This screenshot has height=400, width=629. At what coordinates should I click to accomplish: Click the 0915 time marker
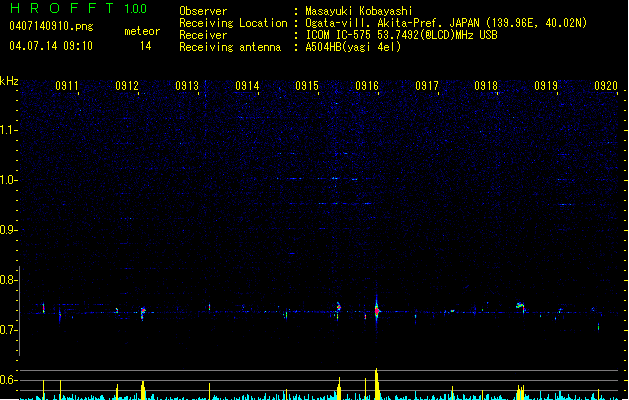point(307,86)
